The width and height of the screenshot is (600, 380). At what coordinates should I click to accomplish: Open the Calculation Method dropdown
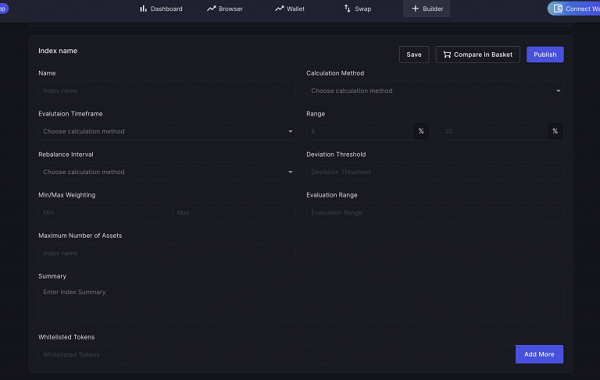[435, 91]
